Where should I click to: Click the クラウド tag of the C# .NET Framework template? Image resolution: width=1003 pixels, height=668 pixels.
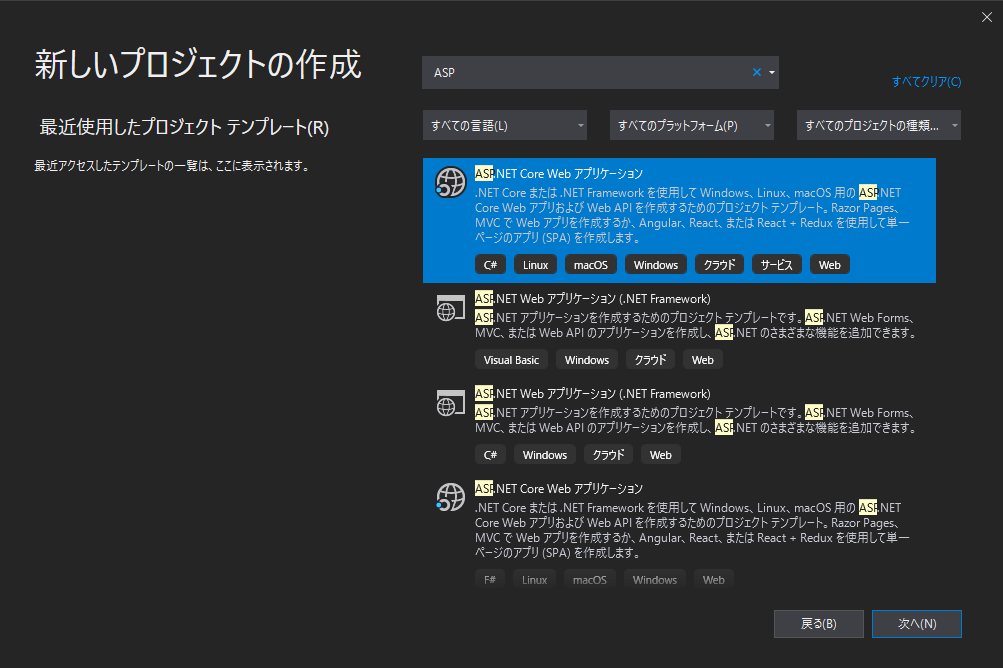pos(608,455)
